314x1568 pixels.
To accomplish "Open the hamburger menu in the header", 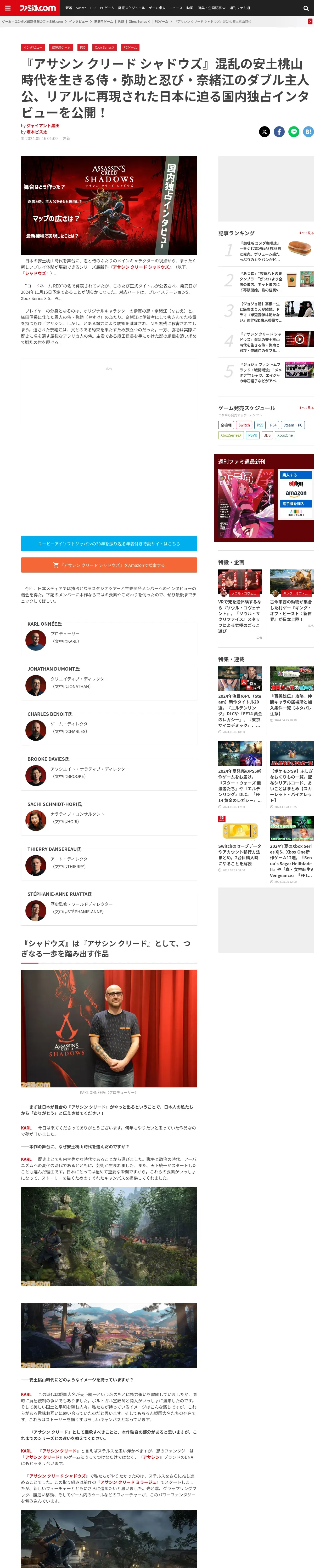I will point(7,8).
